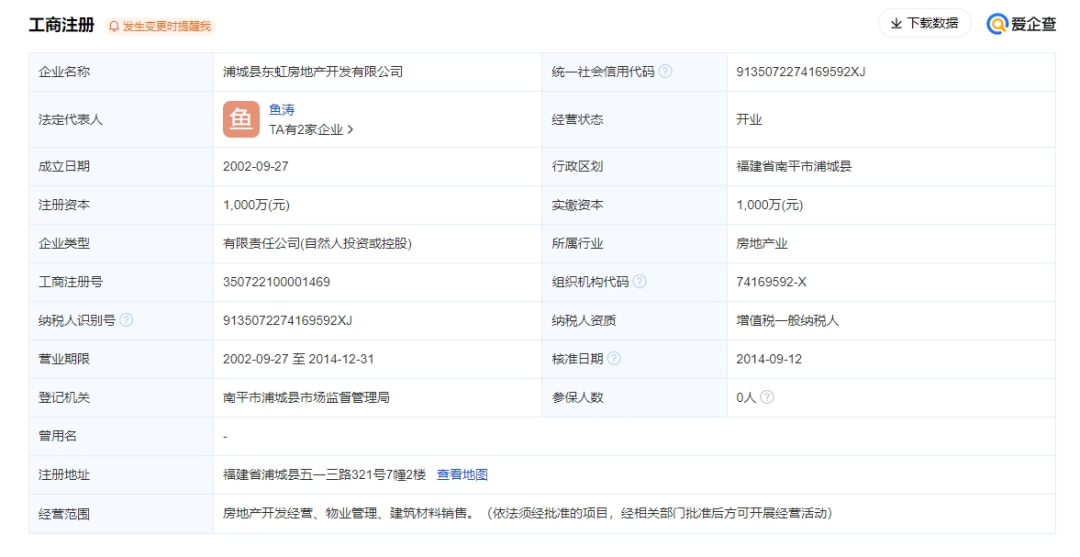The image size is (1080, 557).
Task: Select registration number 350722100001469
Action: click(x=276, y=282)
